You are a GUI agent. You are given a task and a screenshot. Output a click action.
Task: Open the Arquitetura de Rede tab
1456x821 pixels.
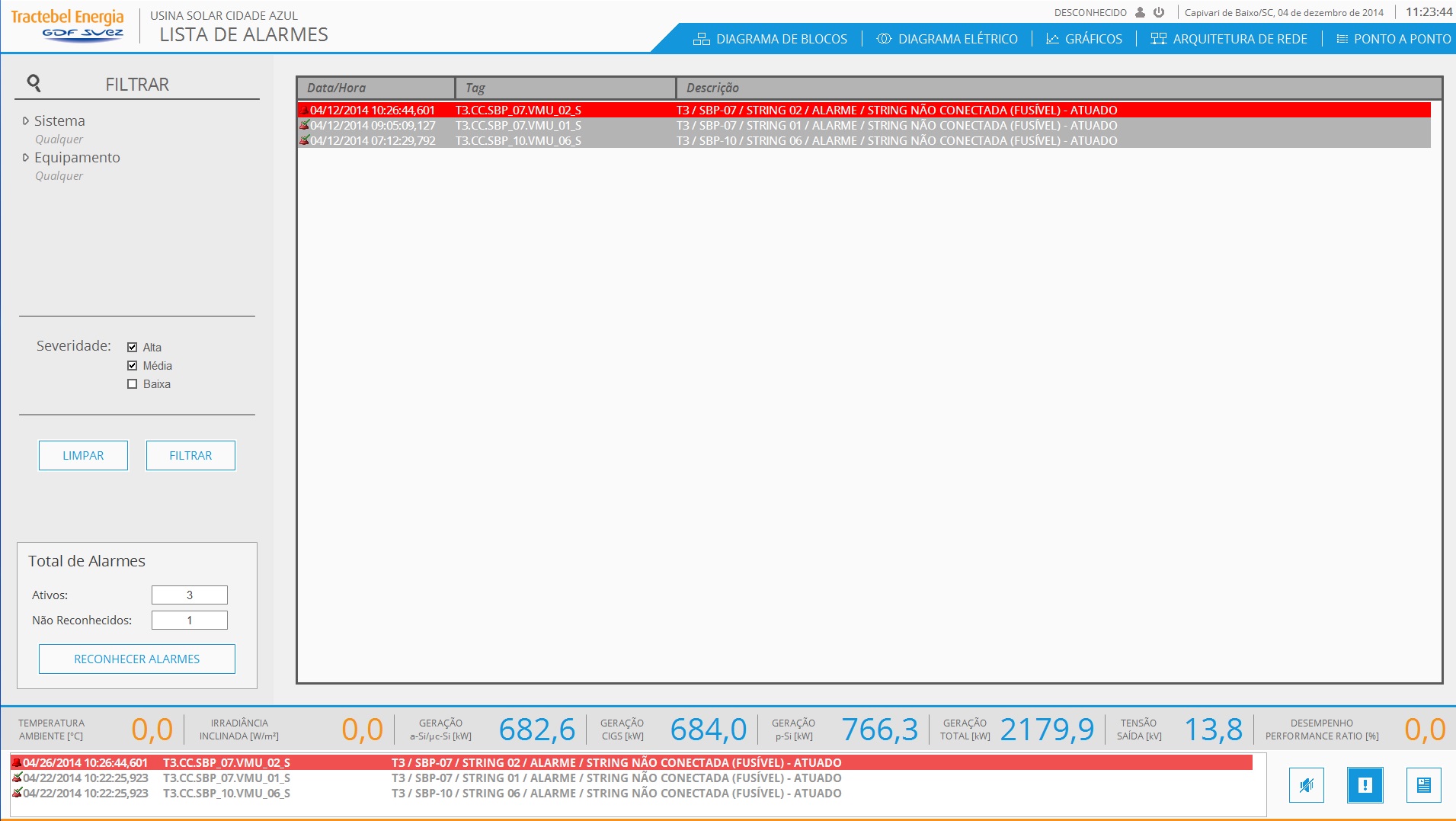point(1229,39)
